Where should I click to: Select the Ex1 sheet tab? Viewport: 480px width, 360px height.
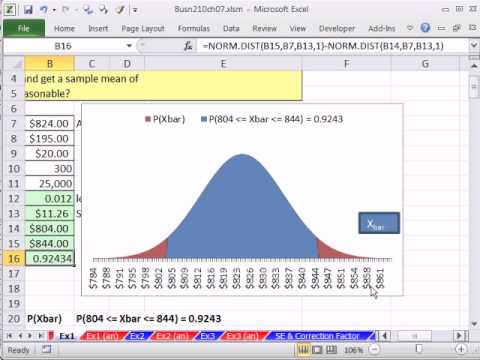tap(66, 336)
